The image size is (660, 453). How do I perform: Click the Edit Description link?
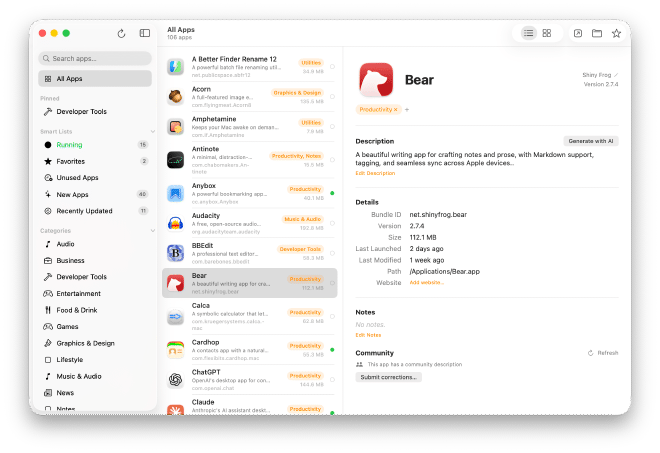click(x=375, y=173)
